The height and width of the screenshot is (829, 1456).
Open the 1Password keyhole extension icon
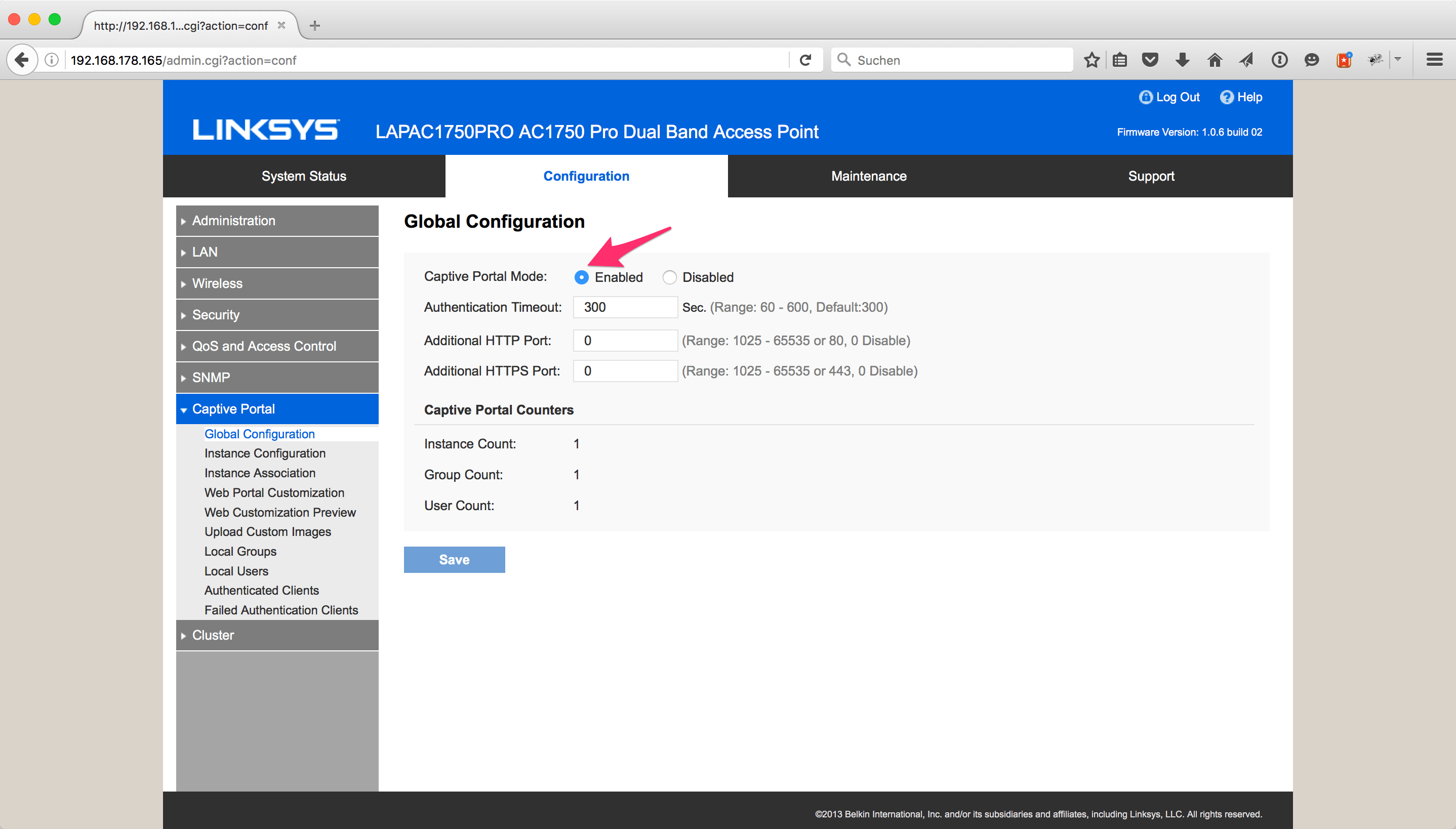pos(1279,60)
